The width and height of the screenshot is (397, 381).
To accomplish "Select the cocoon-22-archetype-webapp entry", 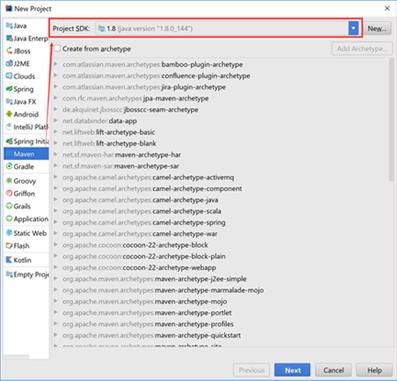I will click(169, 267).
